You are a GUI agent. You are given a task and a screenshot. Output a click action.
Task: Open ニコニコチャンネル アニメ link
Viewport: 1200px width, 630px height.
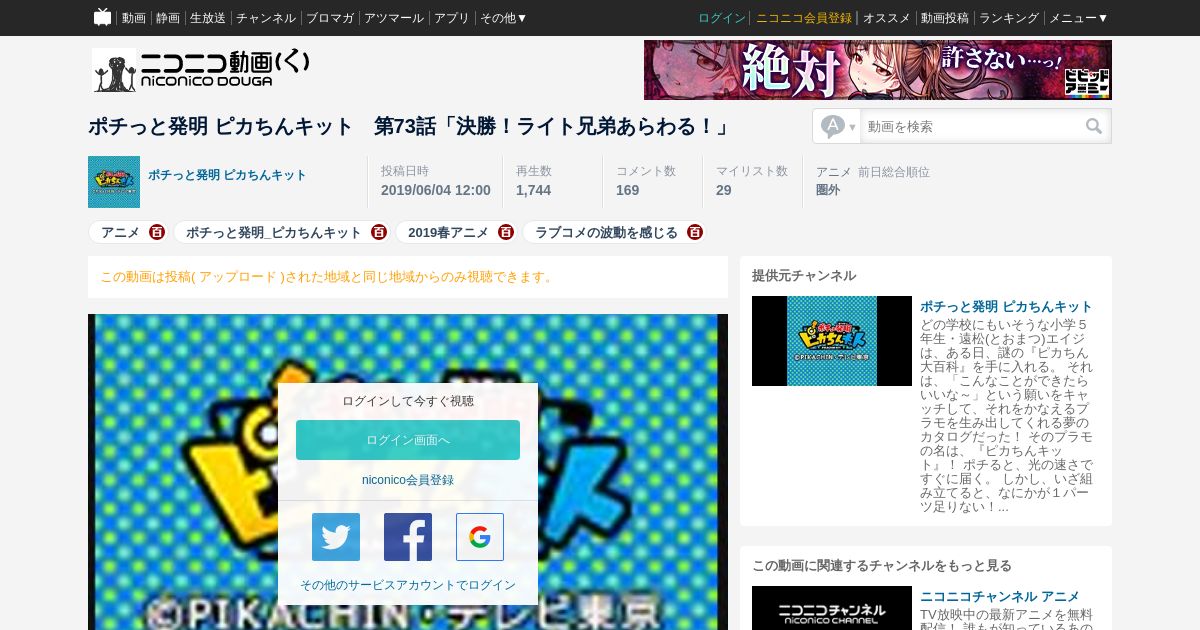click(x=1000, y=596)
